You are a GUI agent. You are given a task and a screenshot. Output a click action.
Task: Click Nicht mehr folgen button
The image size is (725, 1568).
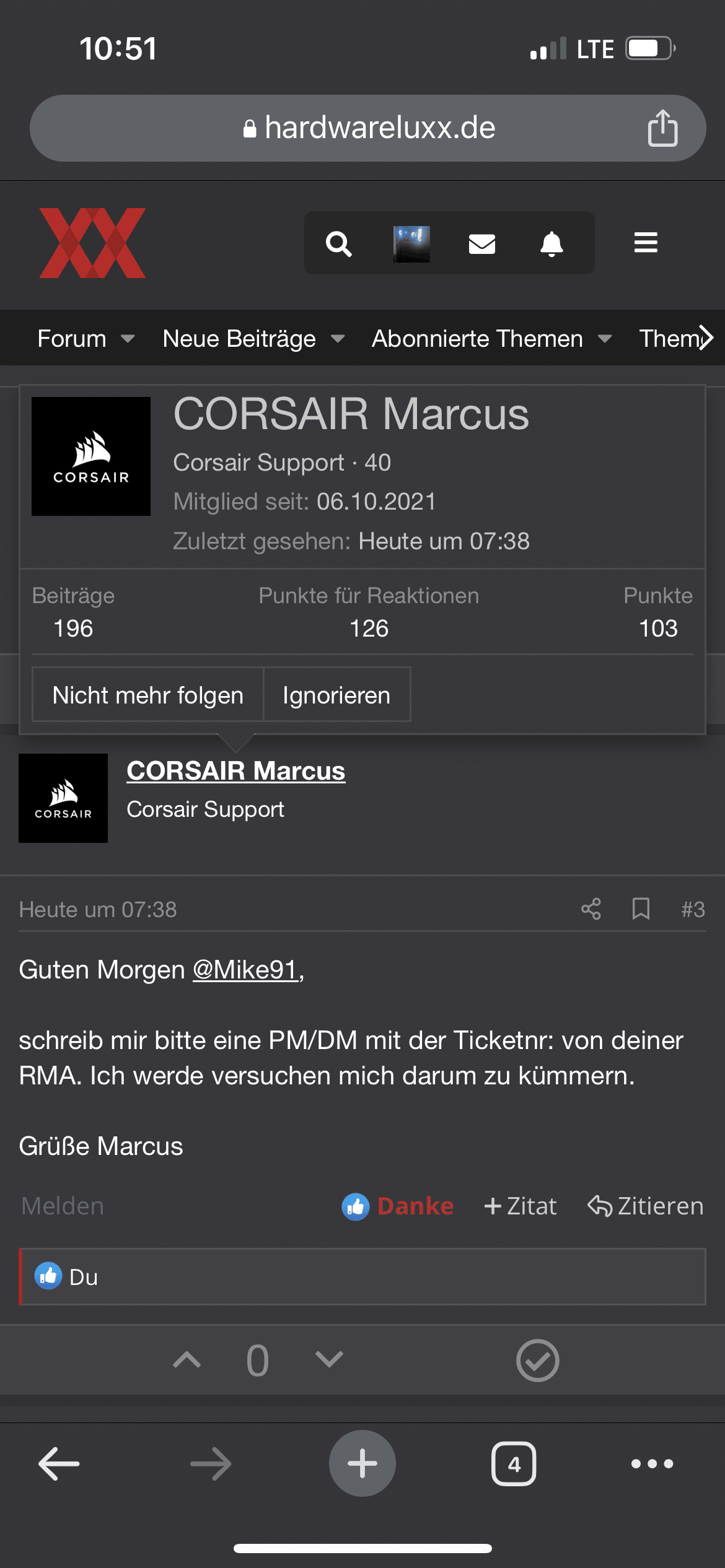coord(147,695)
